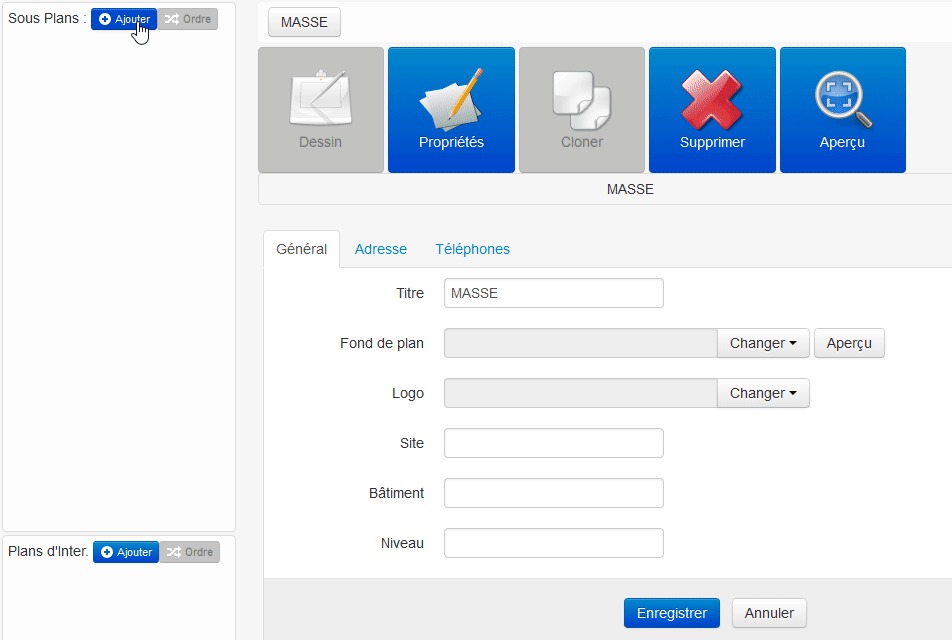Switch to the Adresse tab
This screenshot has width=952, height=640.
[380, 249]
